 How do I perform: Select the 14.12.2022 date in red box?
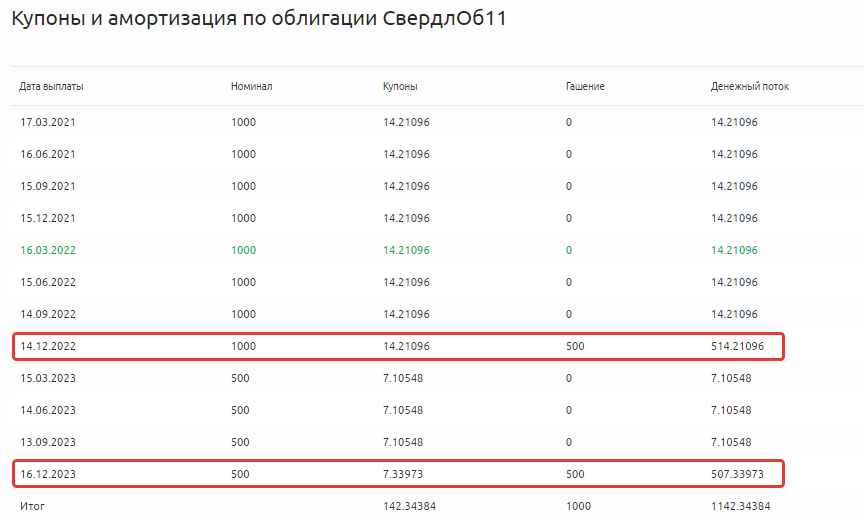[x=48, y=346]
